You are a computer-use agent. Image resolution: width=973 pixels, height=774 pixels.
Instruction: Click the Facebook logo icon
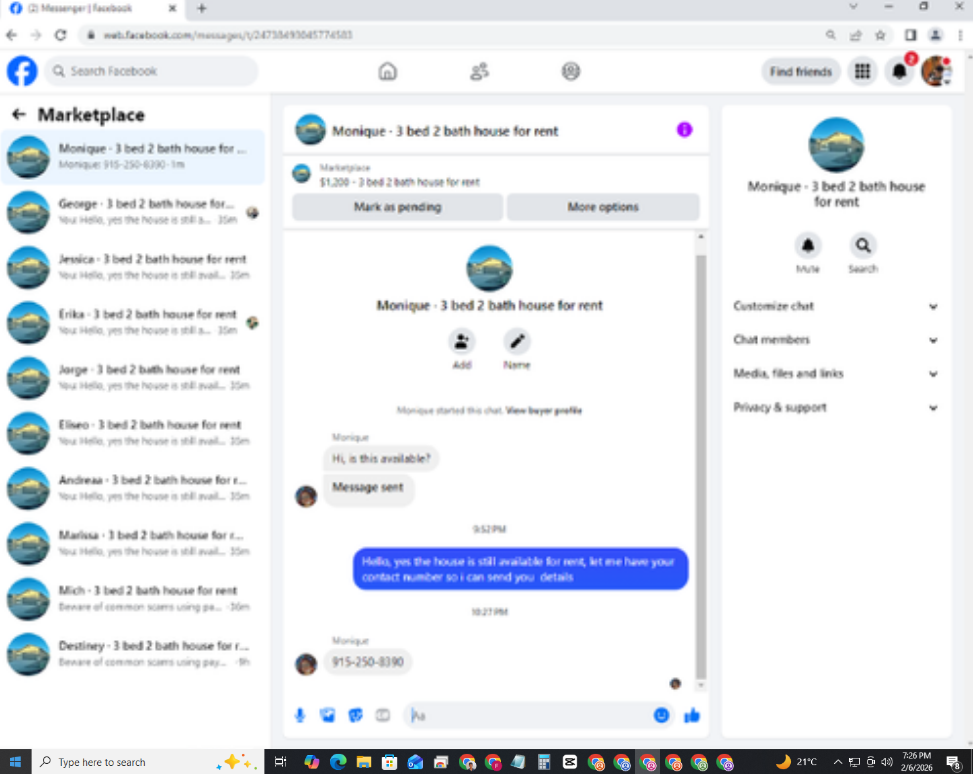[22, 71]
